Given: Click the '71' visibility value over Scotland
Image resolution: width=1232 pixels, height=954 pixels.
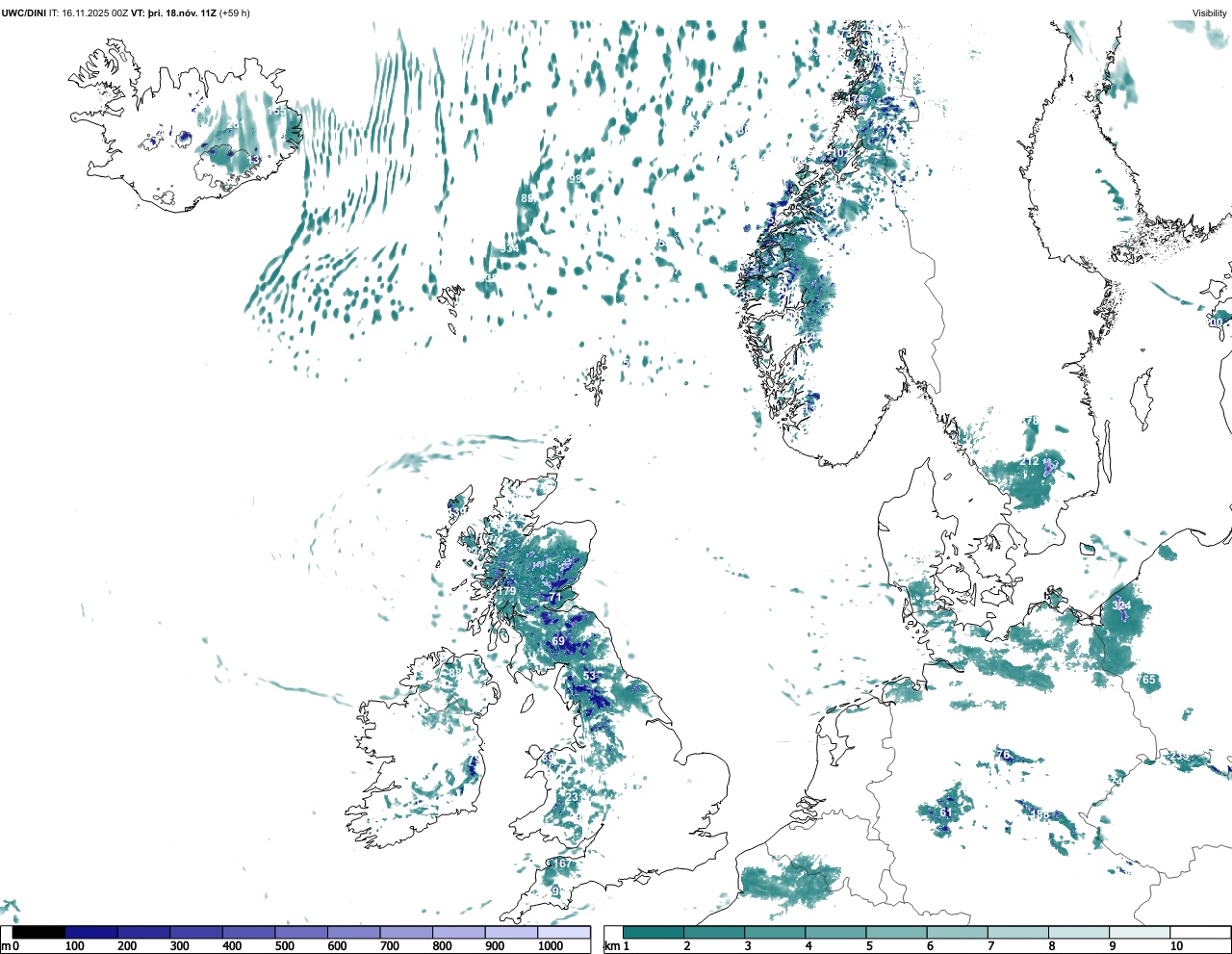Looking at the screenshot, I should [553, 598].
